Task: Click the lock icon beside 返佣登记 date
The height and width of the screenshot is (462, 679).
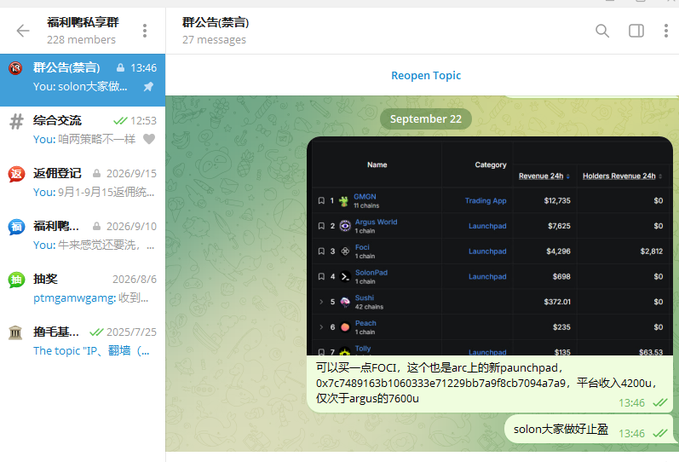Action: click(97, 173)
